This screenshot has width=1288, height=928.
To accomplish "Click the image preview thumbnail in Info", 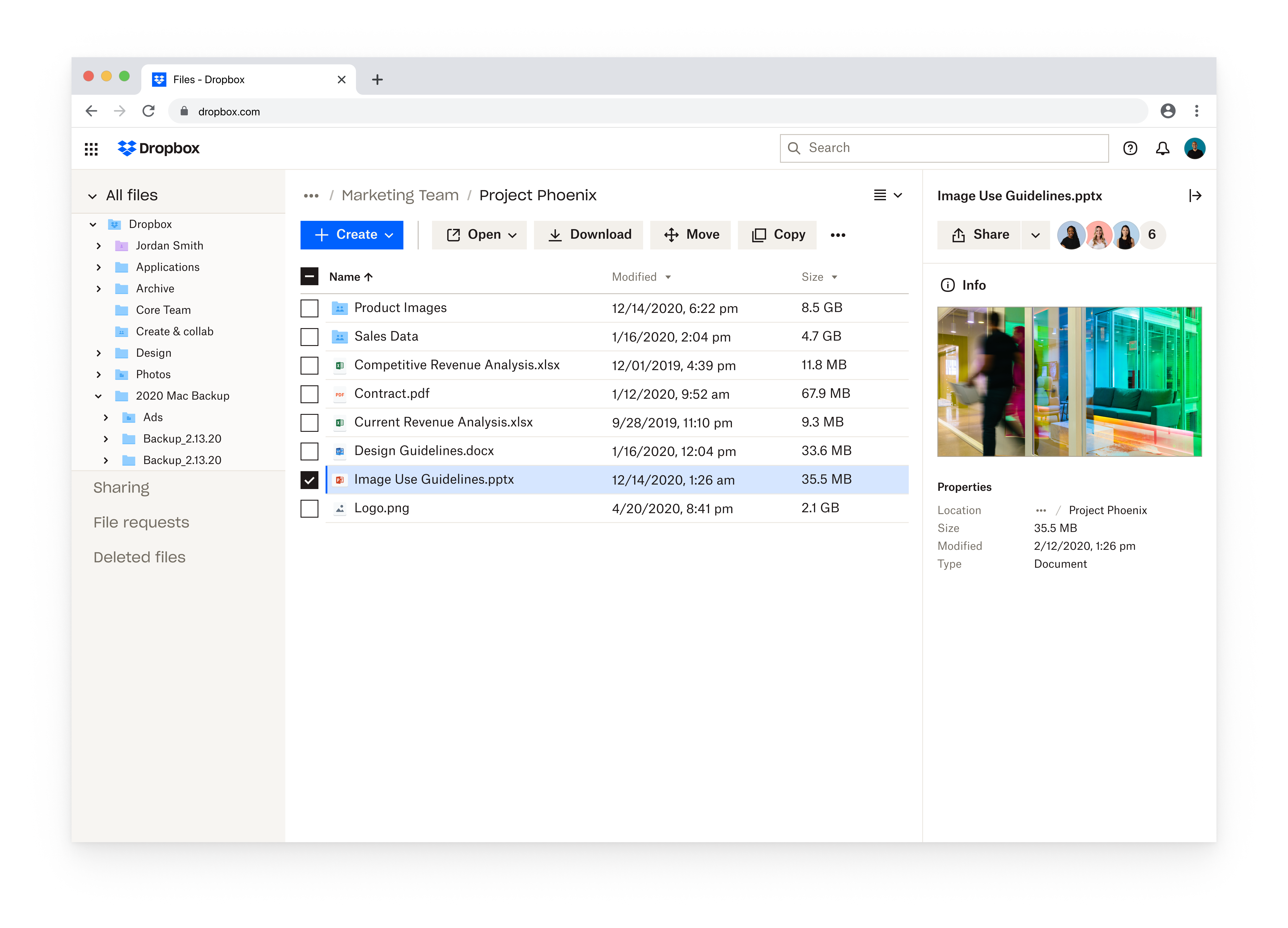I will (1069, 382).
